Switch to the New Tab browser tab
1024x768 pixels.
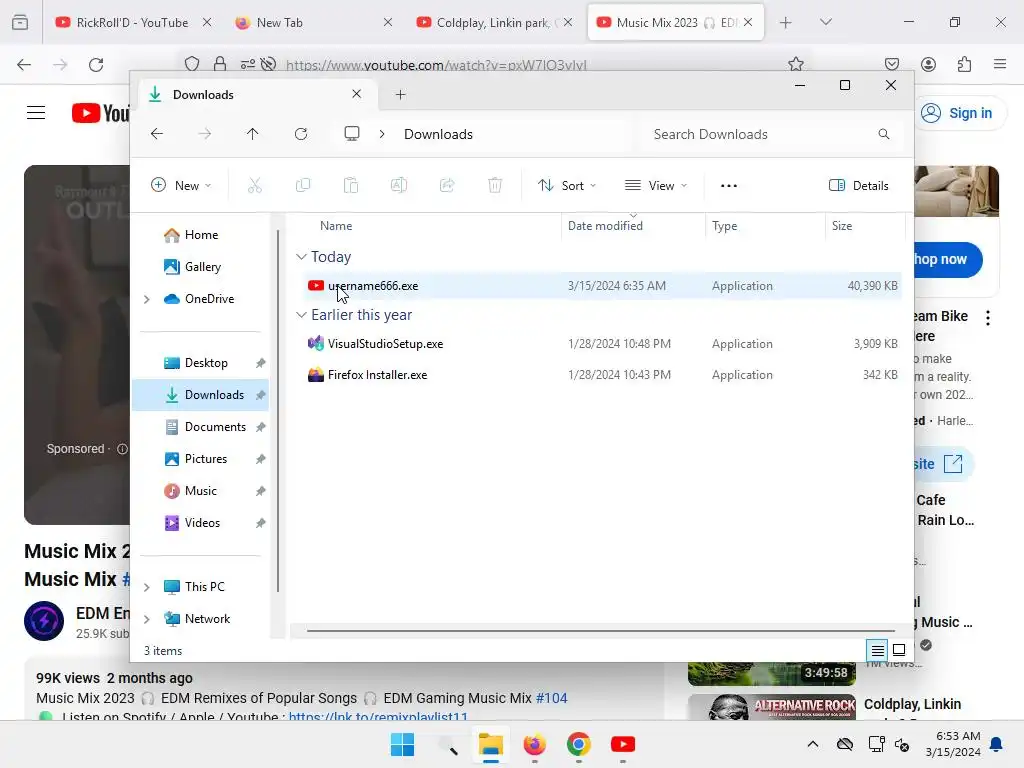(x=314, y=23)
